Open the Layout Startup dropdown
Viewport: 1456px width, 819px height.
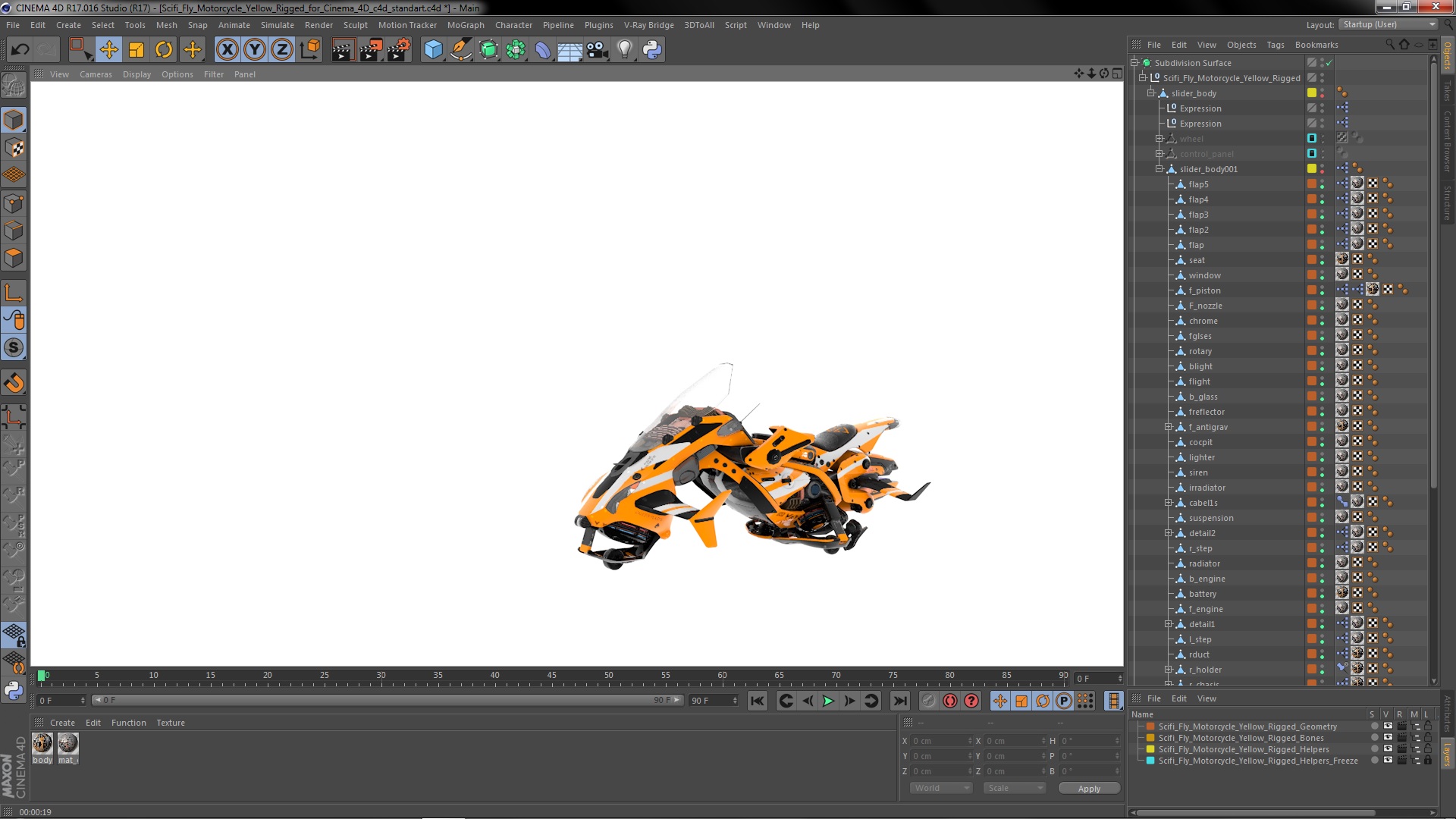point(1388,24)
